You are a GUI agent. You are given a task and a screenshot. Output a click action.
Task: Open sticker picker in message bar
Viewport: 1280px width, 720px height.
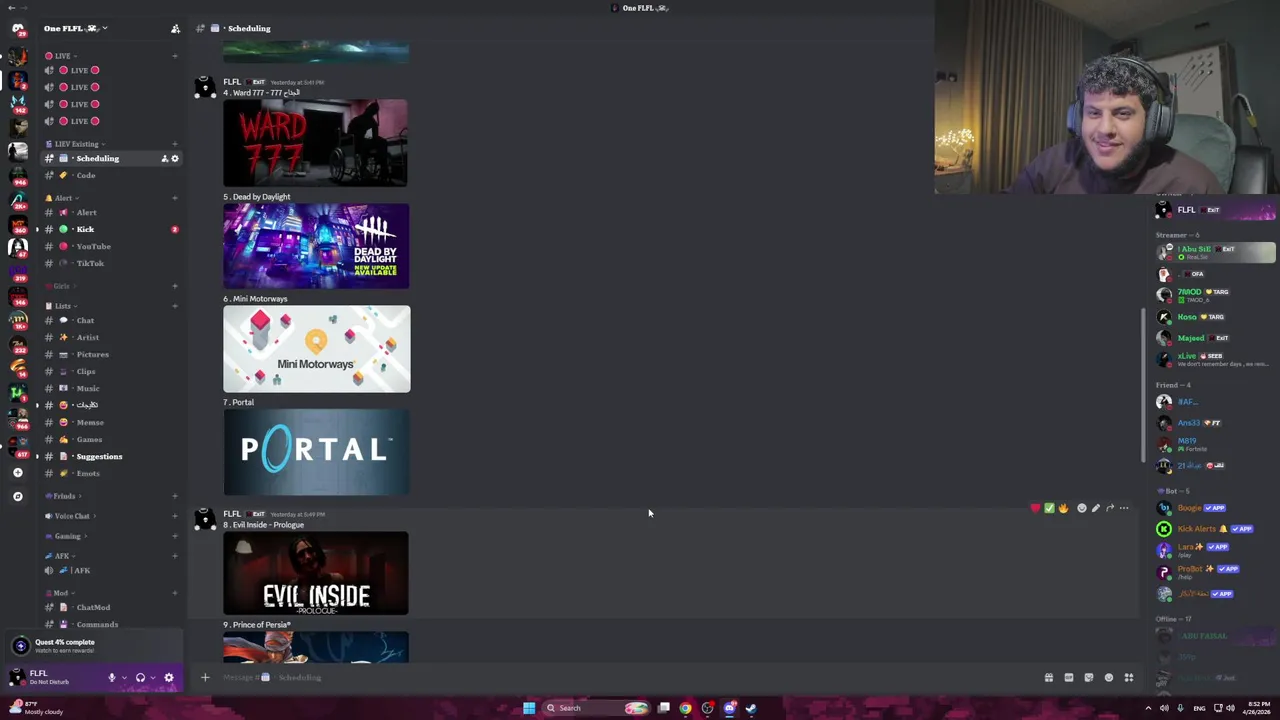pos(1089,677)
